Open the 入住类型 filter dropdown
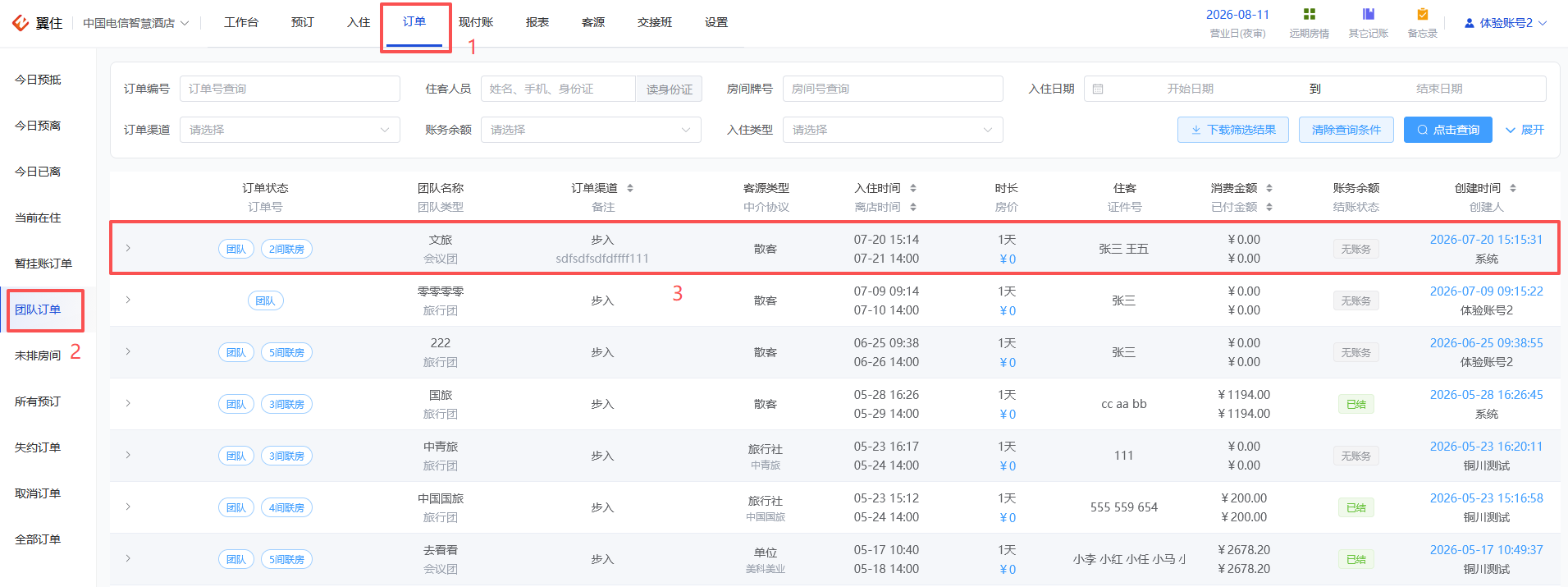Screen dimensions: 1568x587 pyautogui.click(x=893, y=130)
